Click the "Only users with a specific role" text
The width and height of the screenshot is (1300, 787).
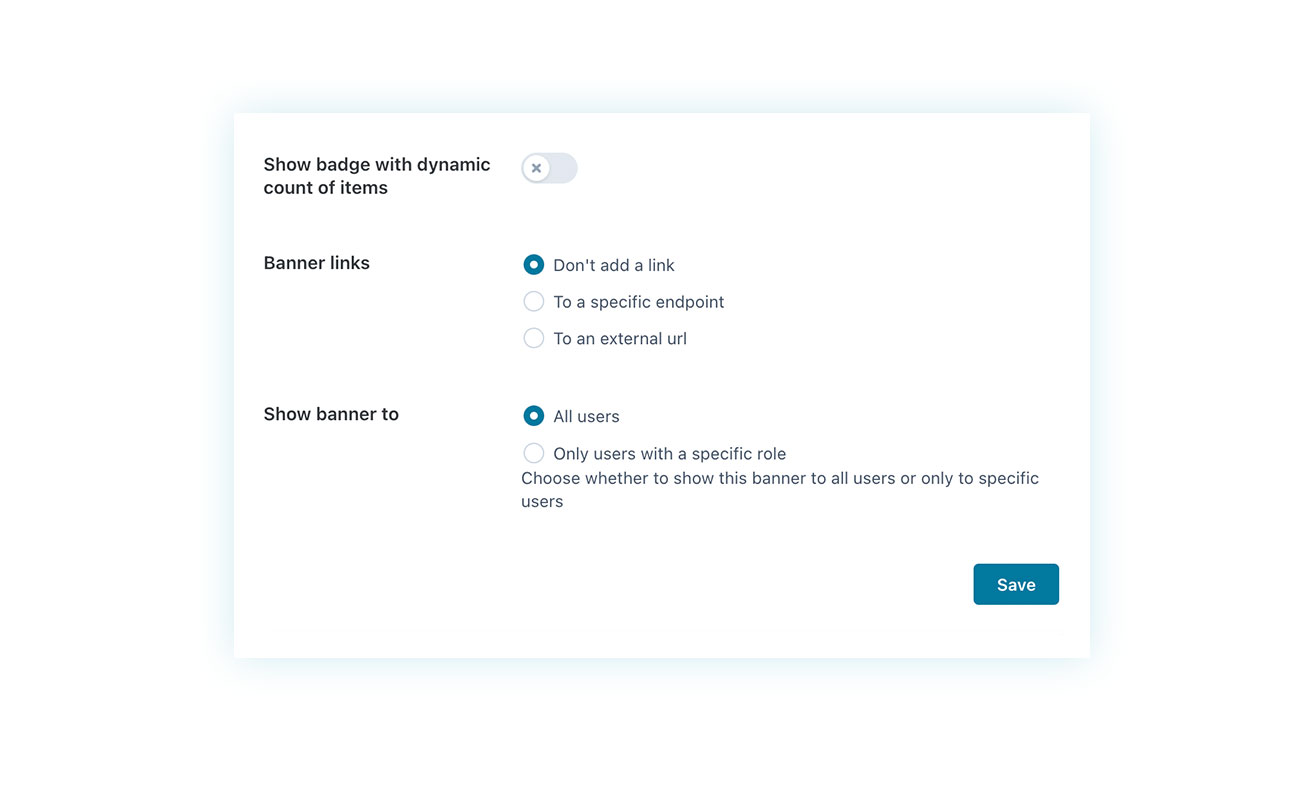pos(670,453)
